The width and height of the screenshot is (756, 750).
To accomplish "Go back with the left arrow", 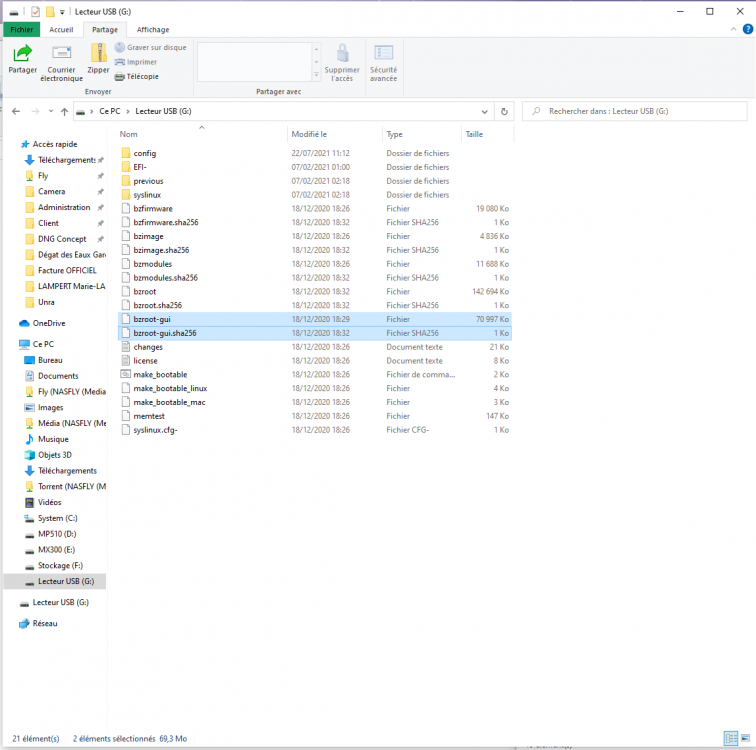I will 16,111.
